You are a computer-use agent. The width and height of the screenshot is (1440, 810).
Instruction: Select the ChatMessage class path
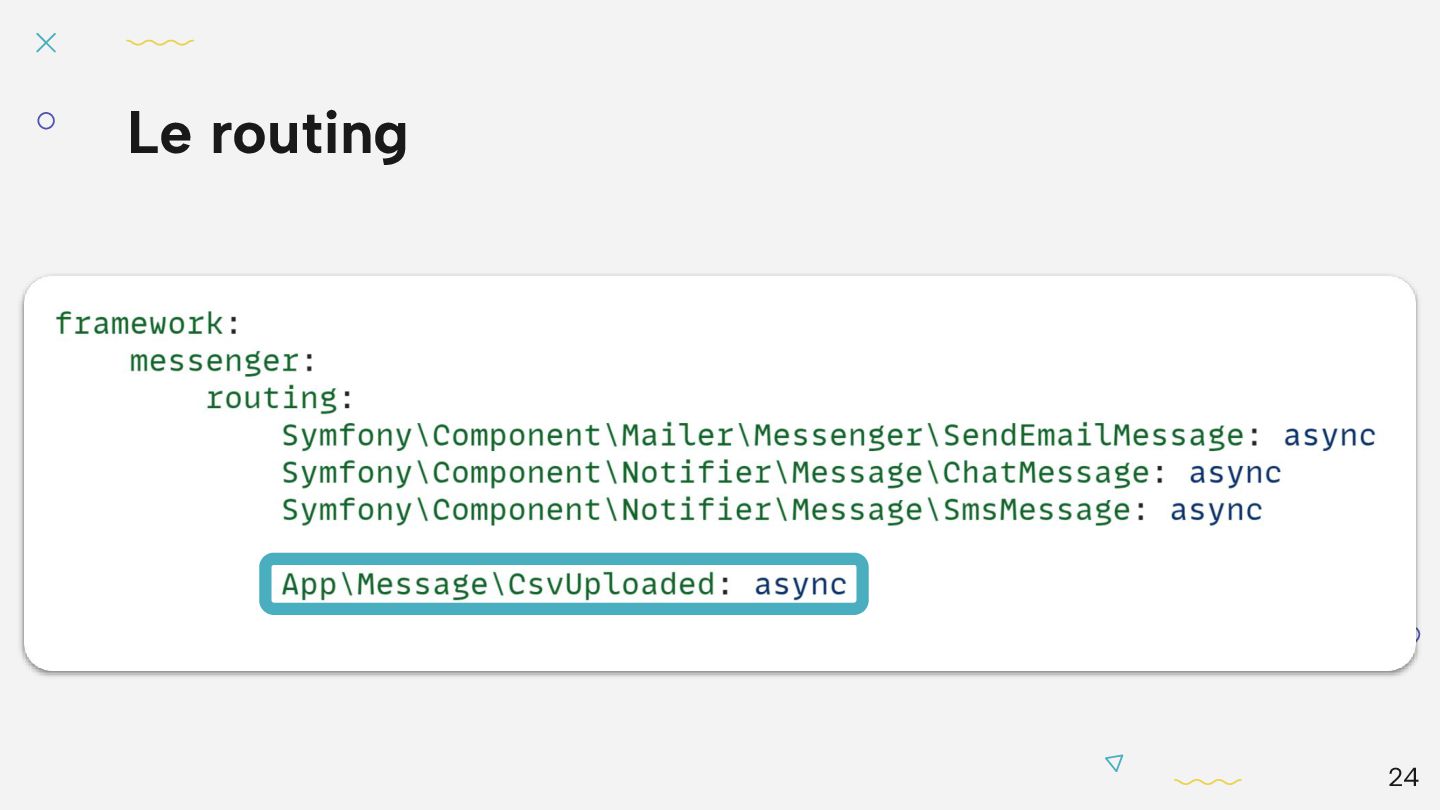[x=715, y=473]
